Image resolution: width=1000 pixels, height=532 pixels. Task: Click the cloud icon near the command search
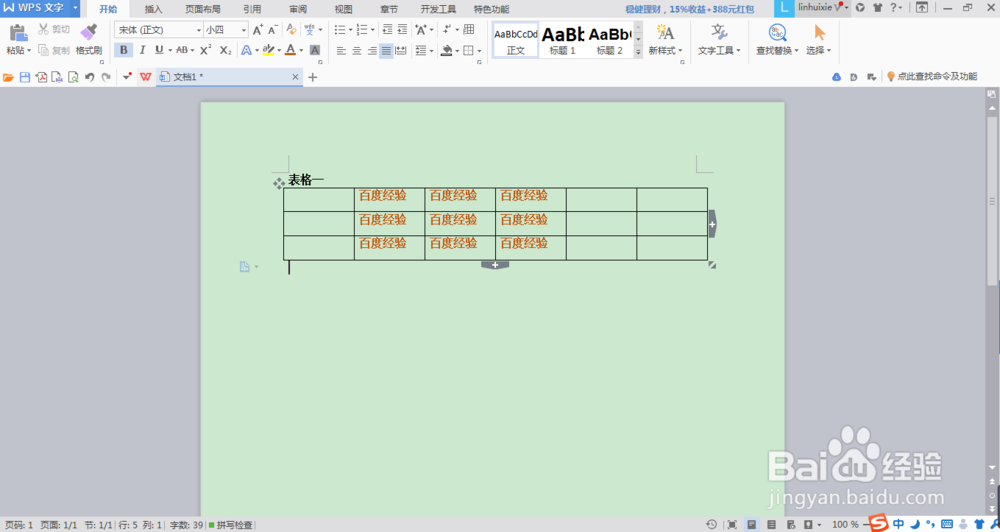pos(837,77)
